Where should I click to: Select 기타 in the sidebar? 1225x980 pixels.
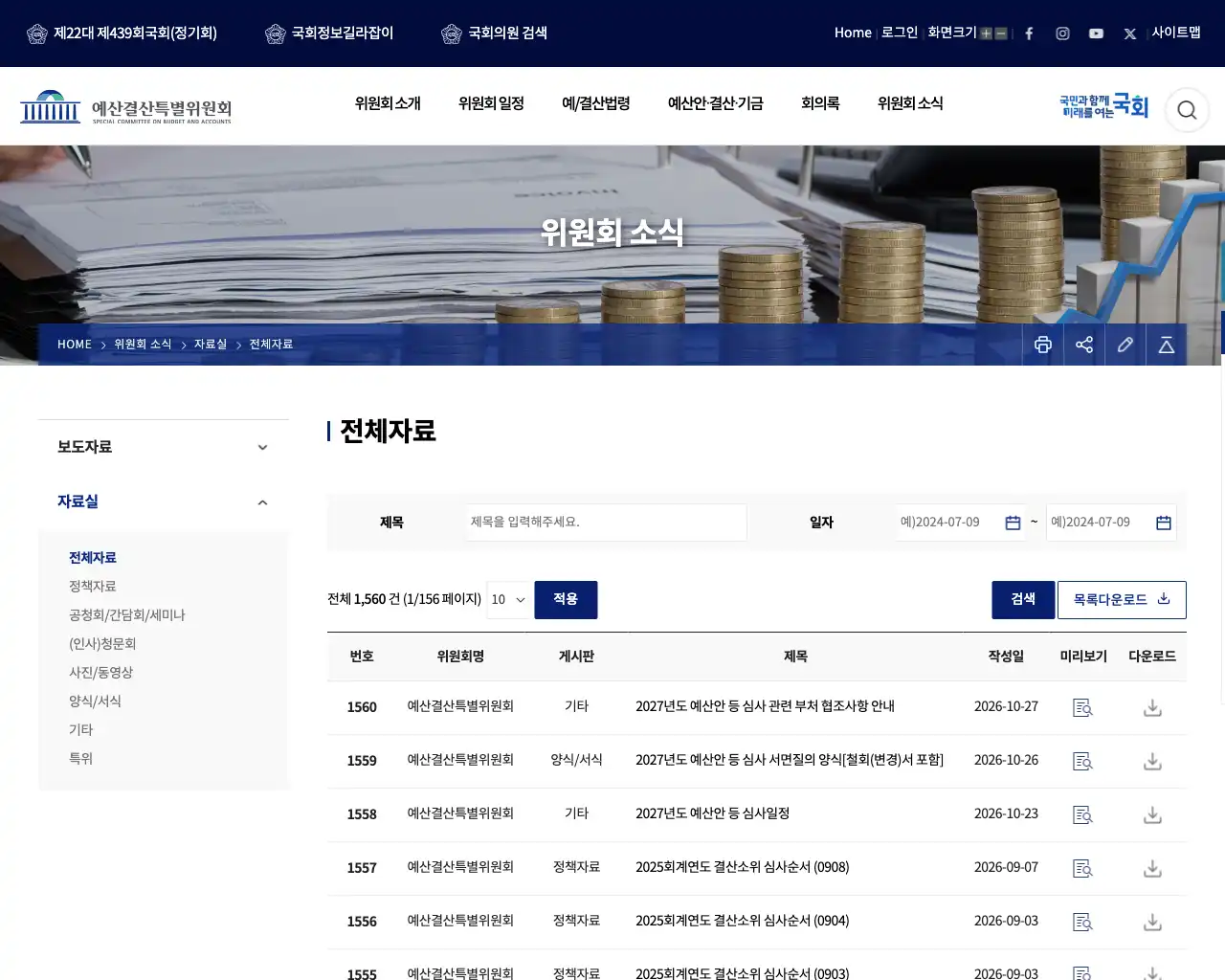point(81,730)
